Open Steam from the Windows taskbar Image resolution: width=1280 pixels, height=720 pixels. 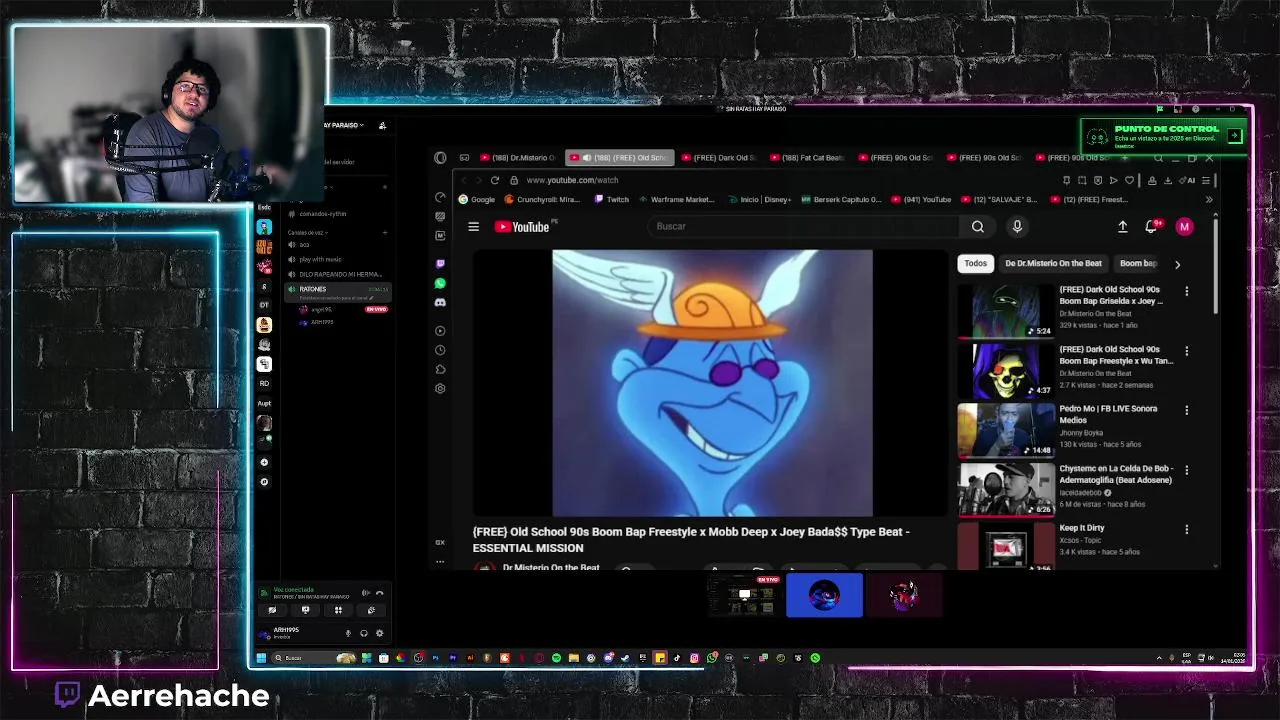[x=625, y=658]
